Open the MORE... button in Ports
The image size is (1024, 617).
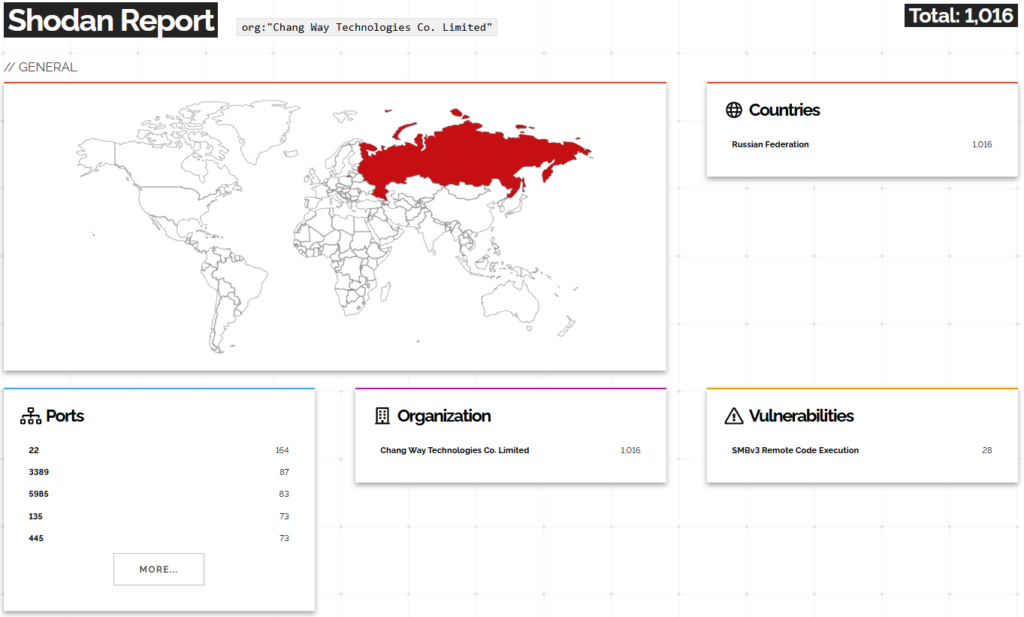click(159, 569)
